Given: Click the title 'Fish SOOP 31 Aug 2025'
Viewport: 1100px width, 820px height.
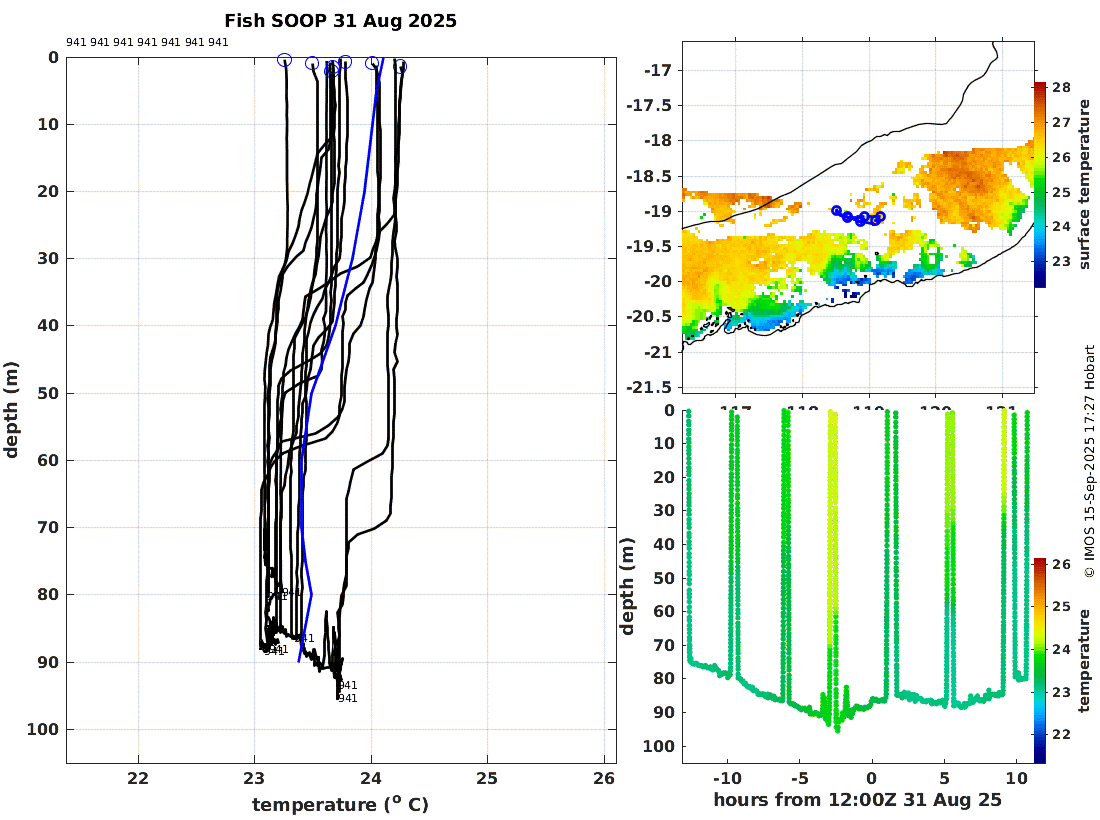Looking at the screenshot, I should click(x=340, y=21).
